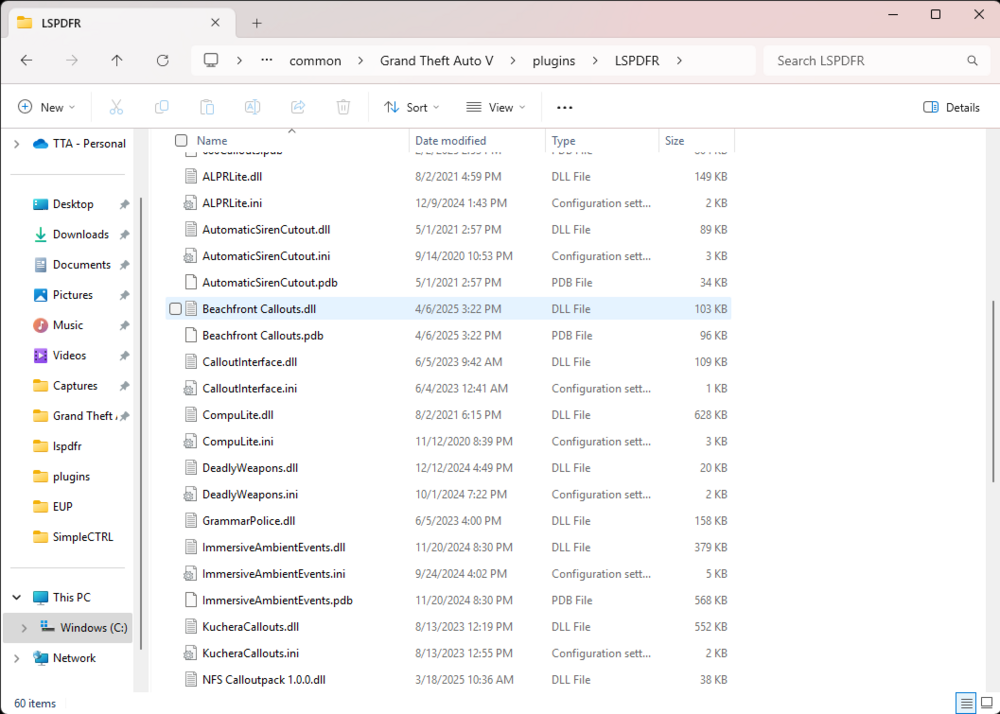
Task: Click inside the Search LSPDFR box
Action: (876, 60)
